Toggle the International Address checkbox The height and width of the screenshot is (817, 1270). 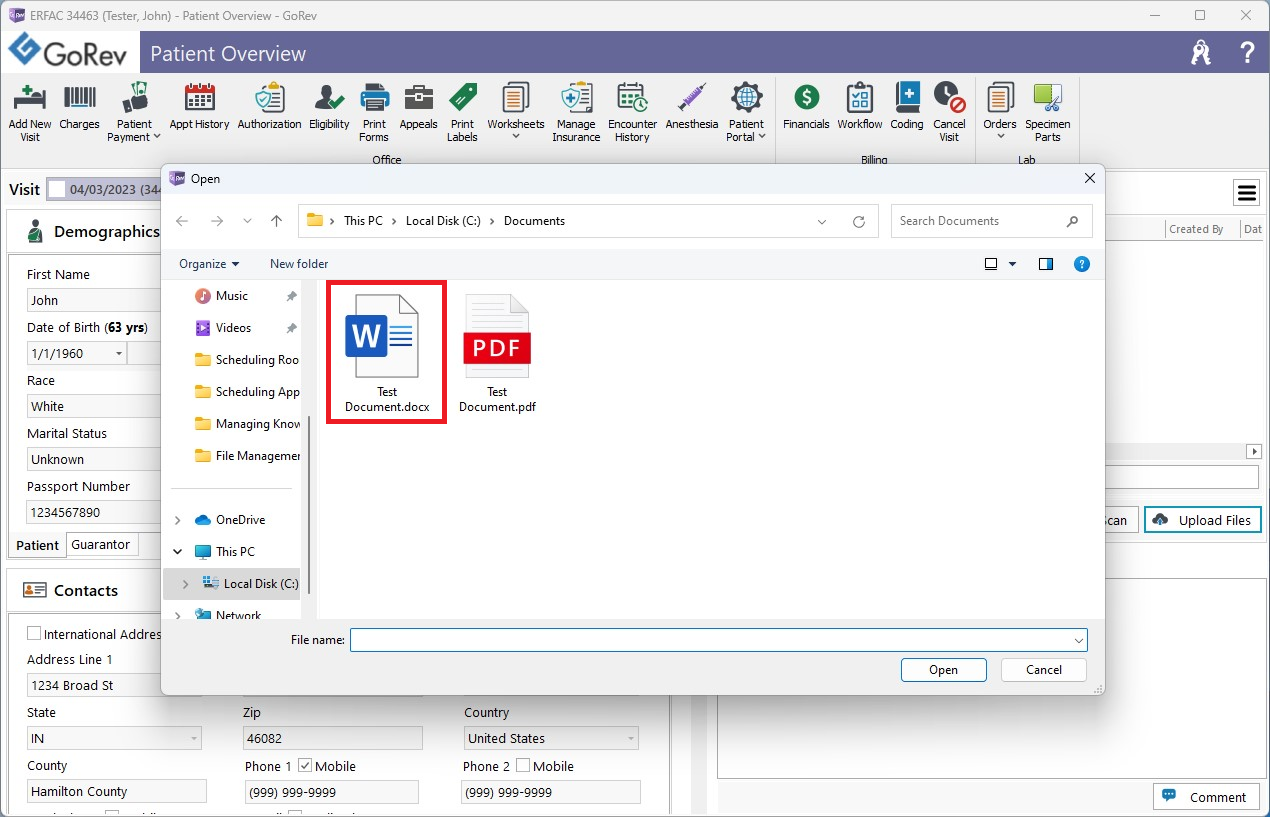tap(34, 633)
